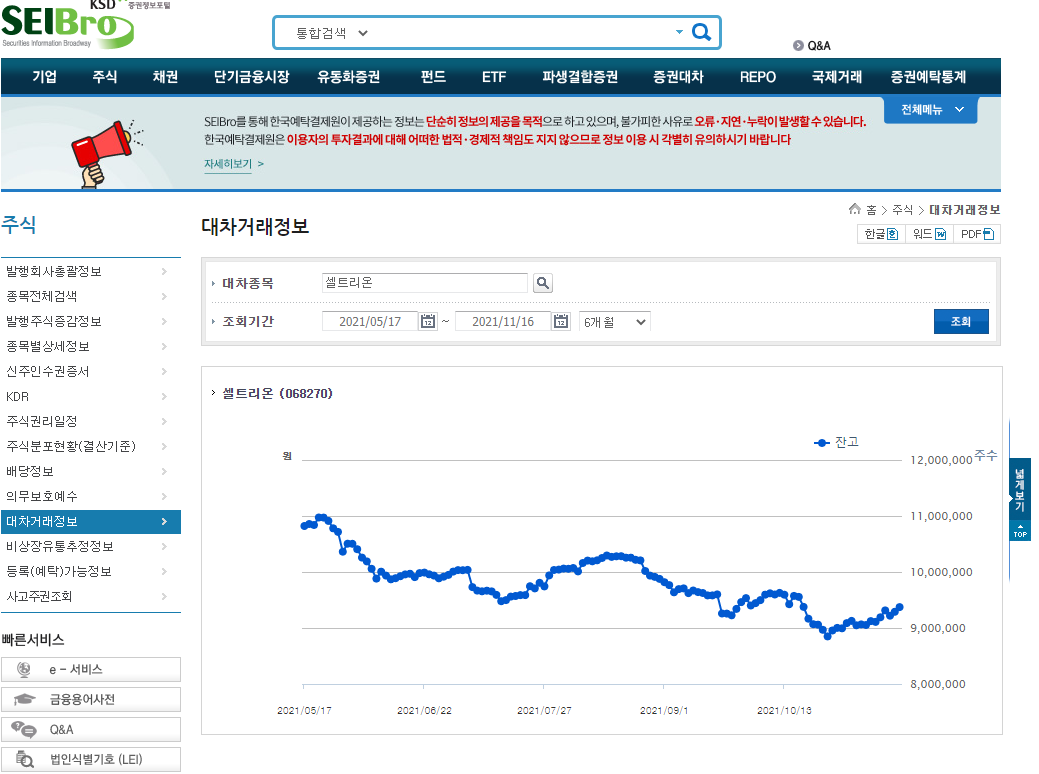Open 주식분포현황(결산기준) in sidebar
The height and width of the screenshot is (774, 1039).
pos(71,447)
